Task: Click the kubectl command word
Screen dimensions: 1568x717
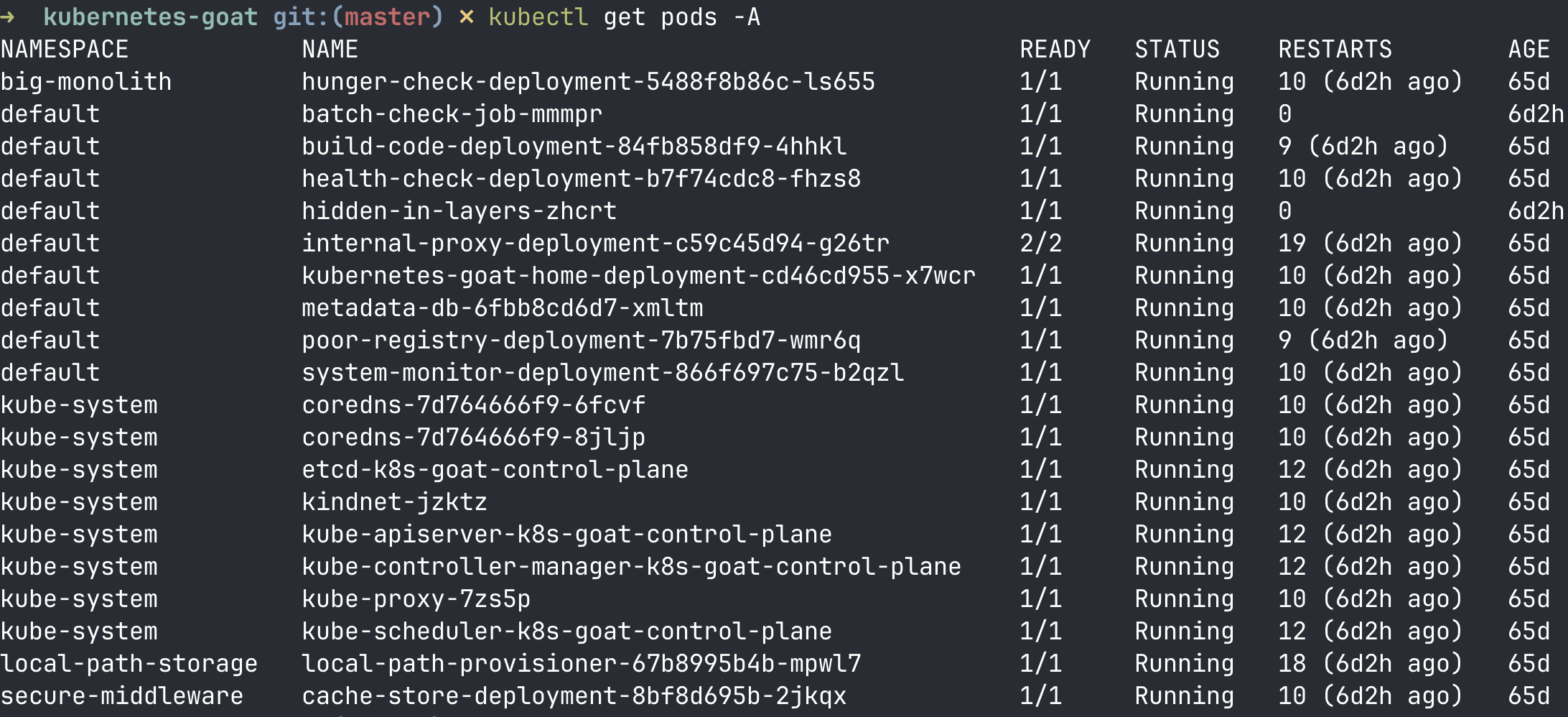Action: (x=538, y=17)
